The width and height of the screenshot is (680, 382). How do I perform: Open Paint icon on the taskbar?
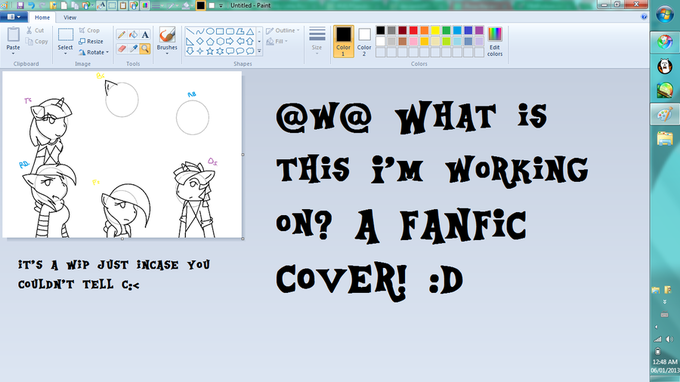(664, 115)
